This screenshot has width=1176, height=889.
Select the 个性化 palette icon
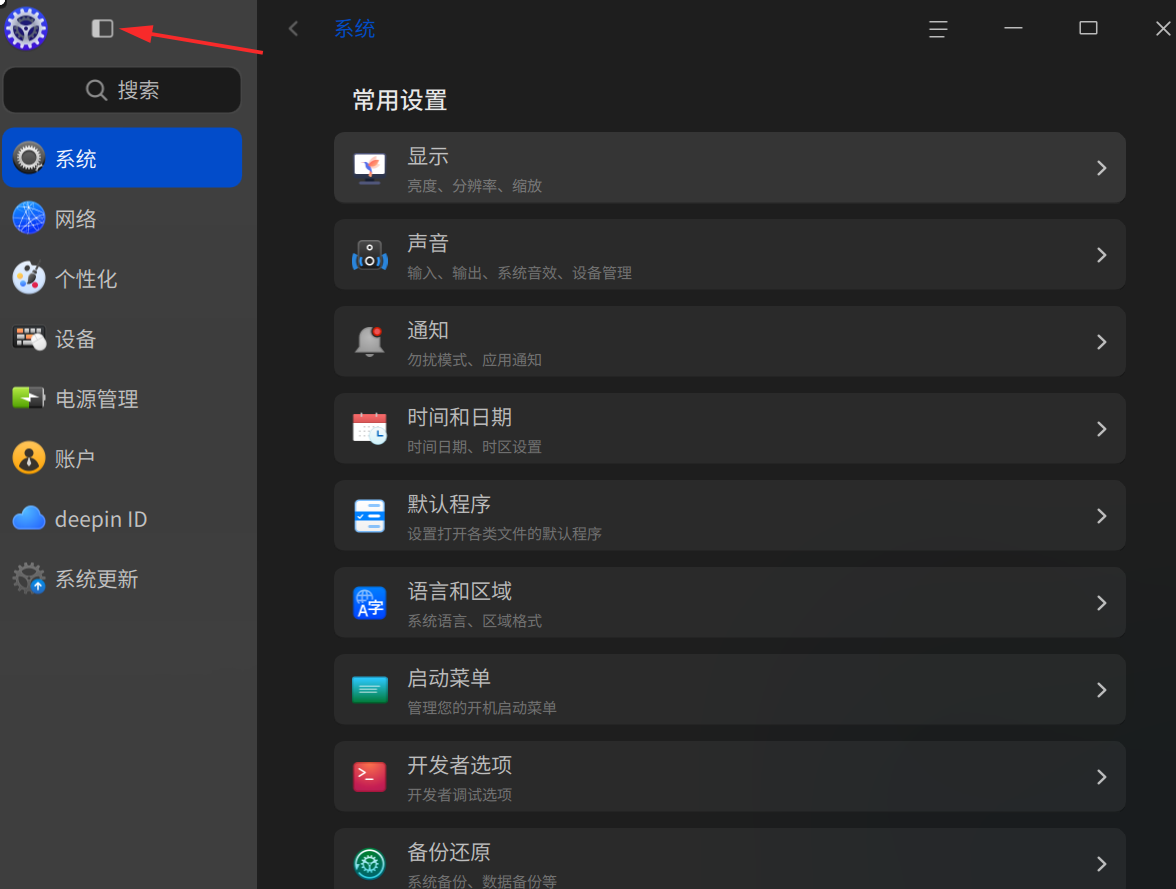pos(29,278)
